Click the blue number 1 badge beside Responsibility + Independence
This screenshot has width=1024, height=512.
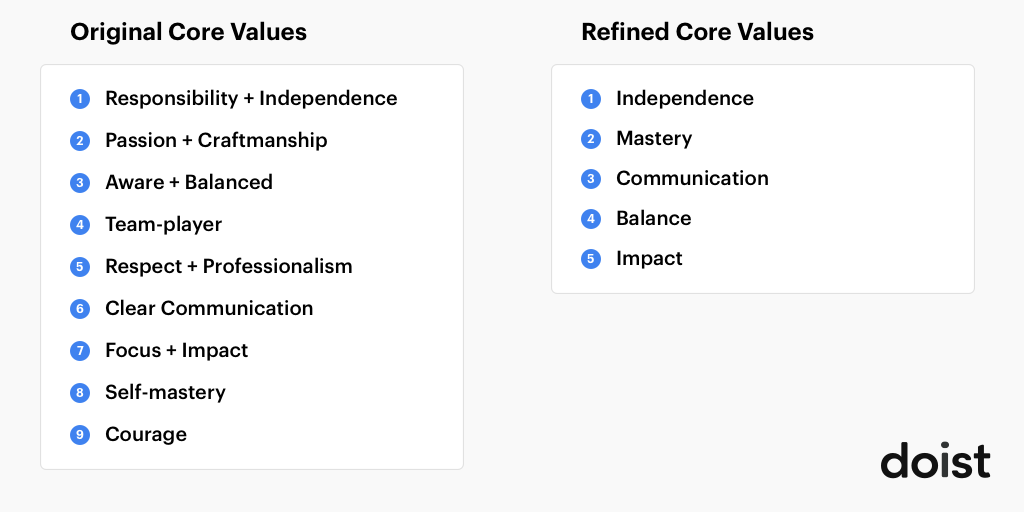(x=80, y=99)
